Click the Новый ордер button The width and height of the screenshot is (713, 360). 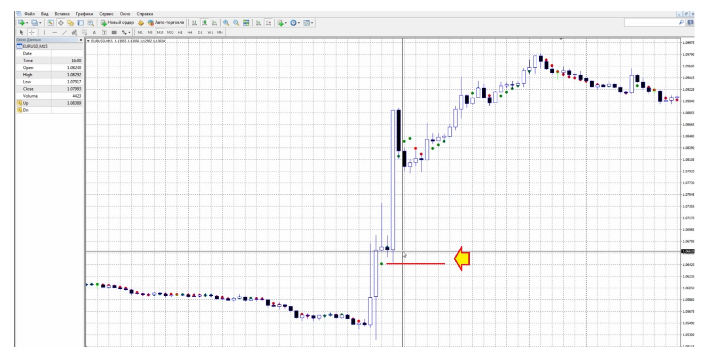coord(117,23)
